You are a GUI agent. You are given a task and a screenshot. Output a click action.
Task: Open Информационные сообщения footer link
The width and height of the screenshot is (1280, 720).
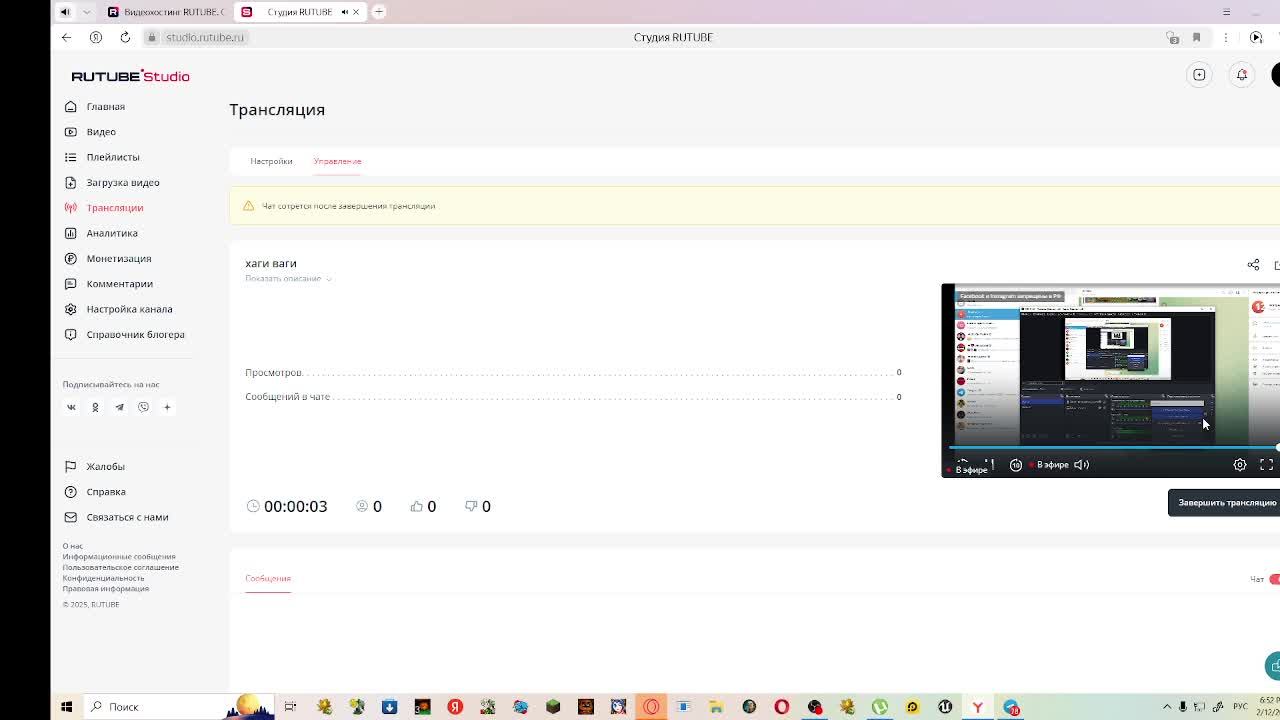pos(119,557)
